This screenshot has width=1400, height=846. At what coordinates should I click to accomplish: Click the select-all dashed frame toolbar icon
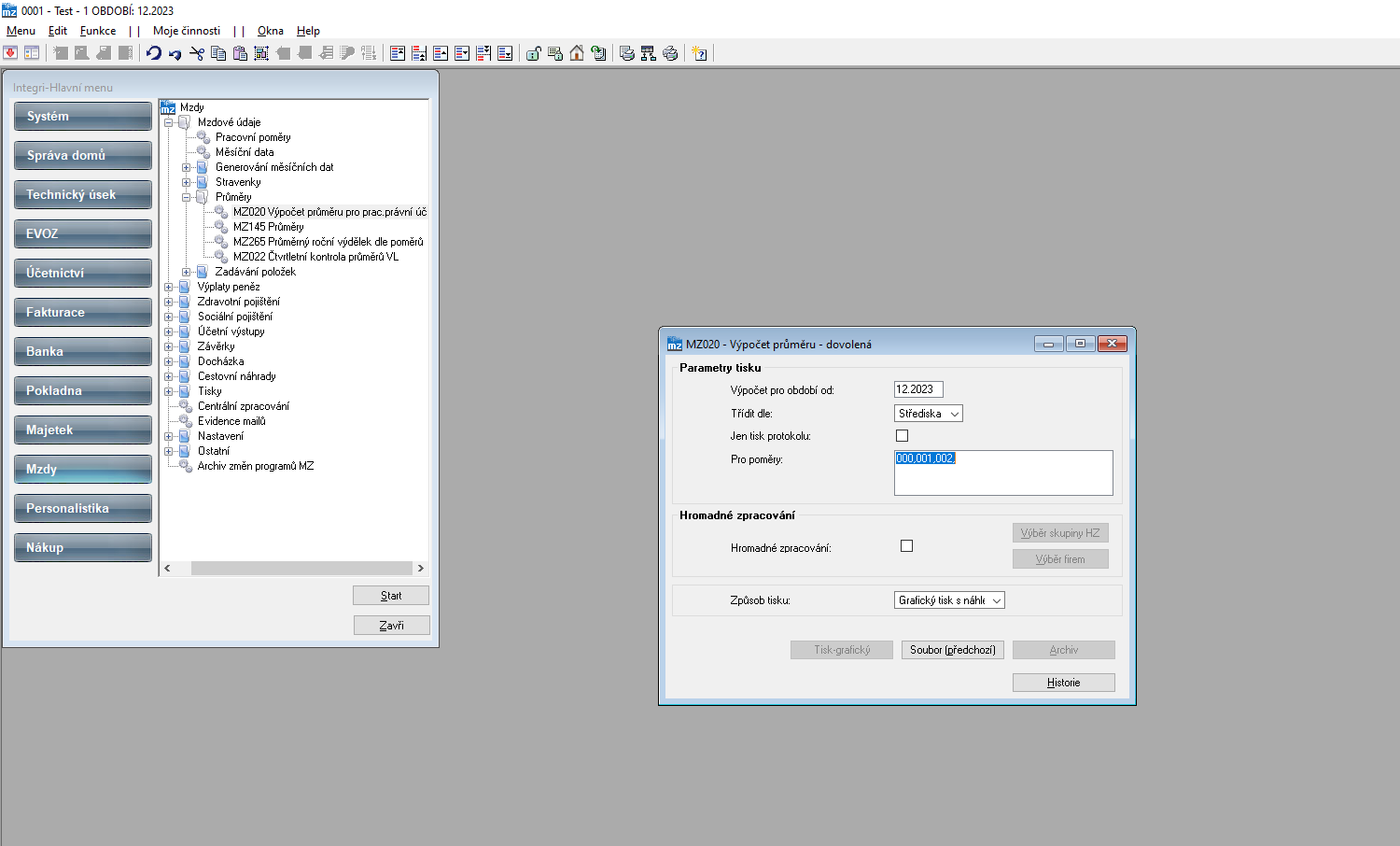point(261,53)
